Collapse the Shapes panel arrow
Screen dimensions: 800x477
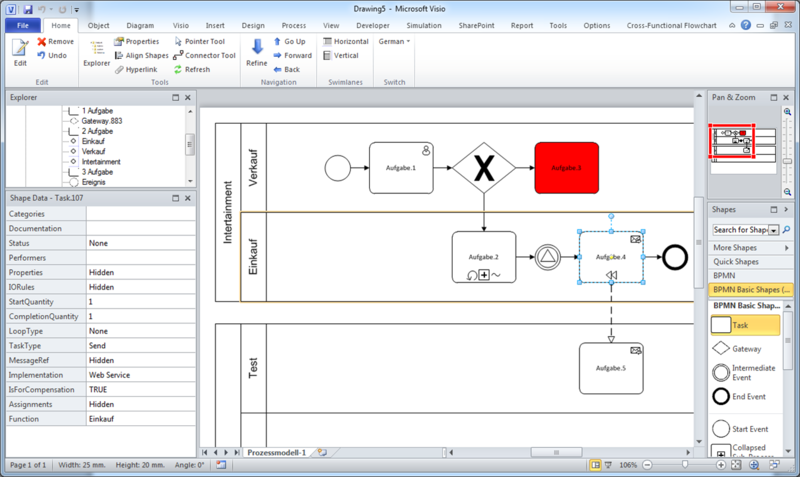pyautogui.click(x=786, y=209)
